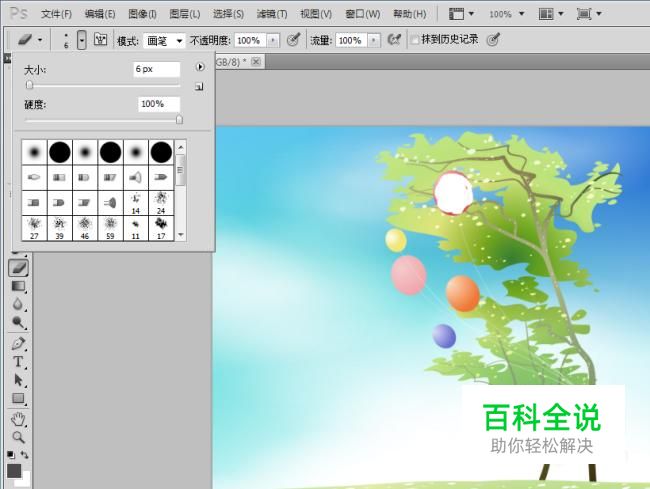The height and width of the screenshot is (489, 650).
Task: Open the 图层(L) menu
Action: tap(184, 14)
